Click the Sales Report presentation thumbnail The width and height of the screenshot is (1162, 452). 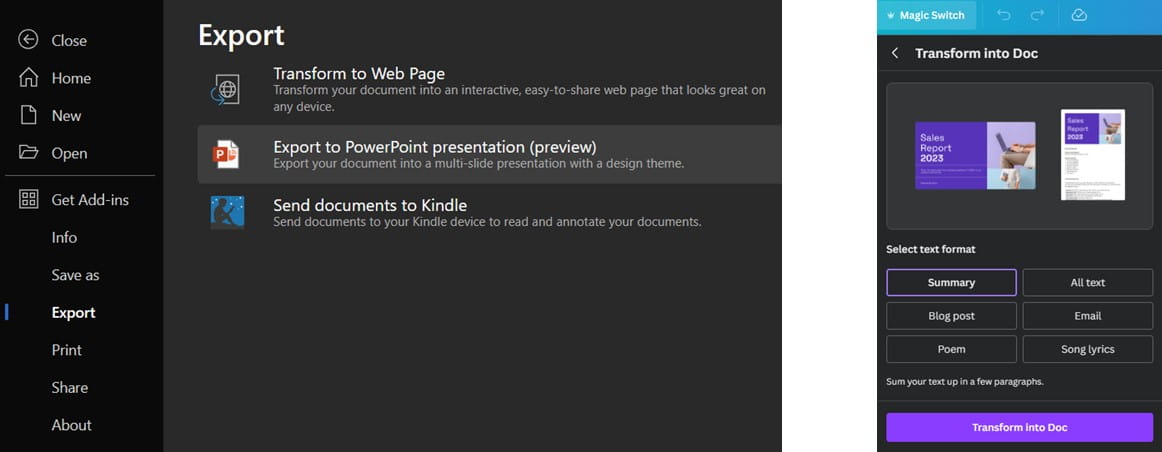click(975, 155)
